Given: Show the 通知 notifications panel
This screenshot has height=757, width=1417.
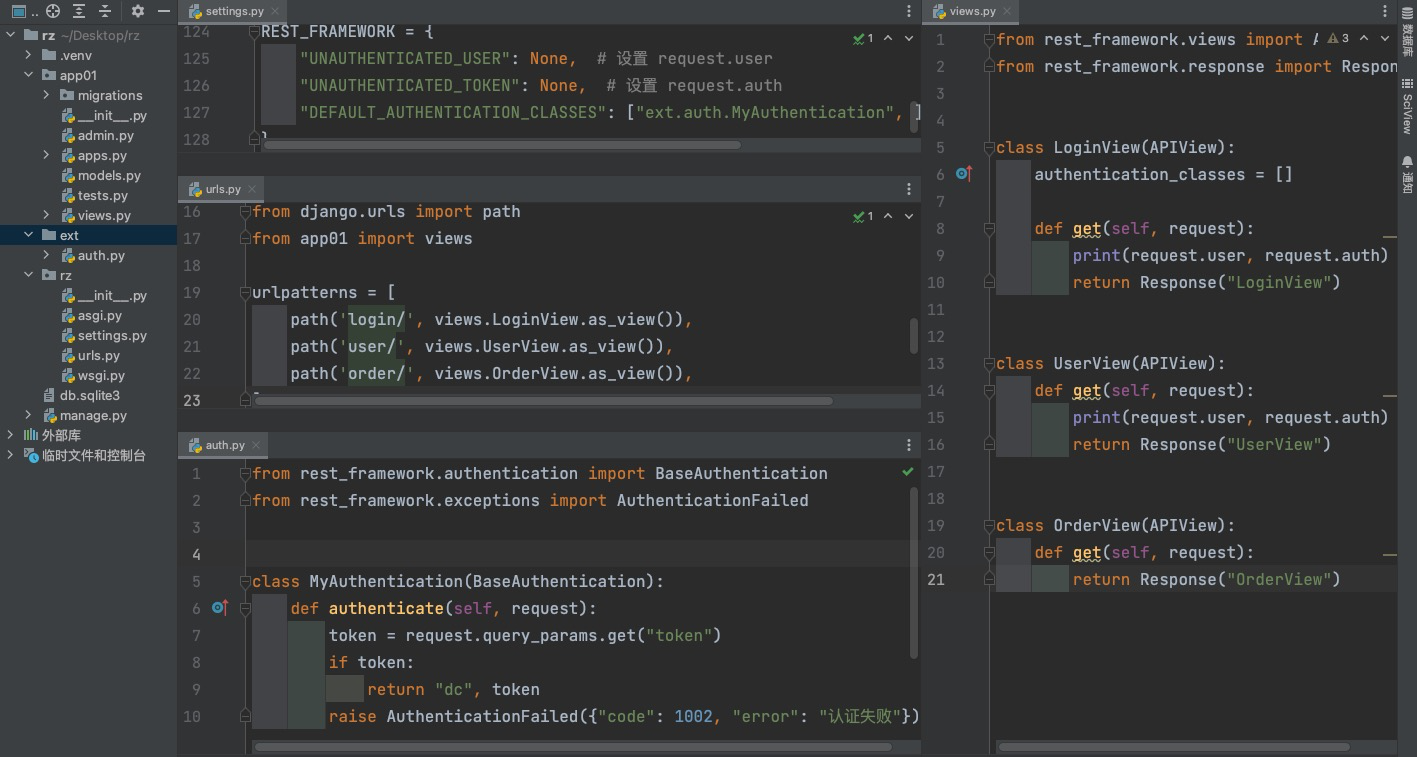Looking at the screenshot, I should pos(1407,174).
